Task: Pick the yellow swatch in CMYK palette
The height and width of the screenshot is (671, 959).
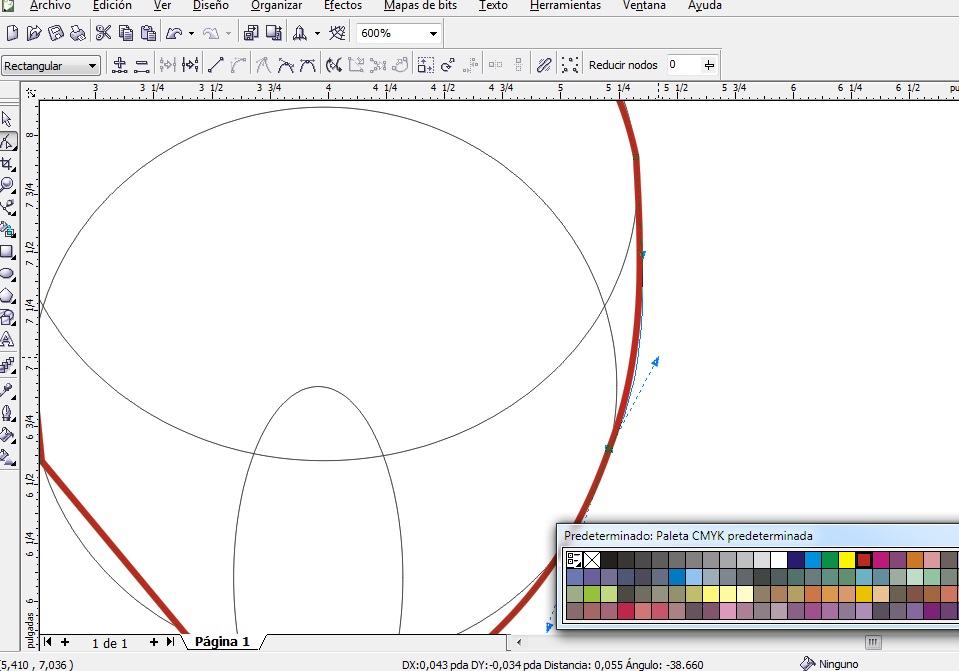Action: click(846, 560)
